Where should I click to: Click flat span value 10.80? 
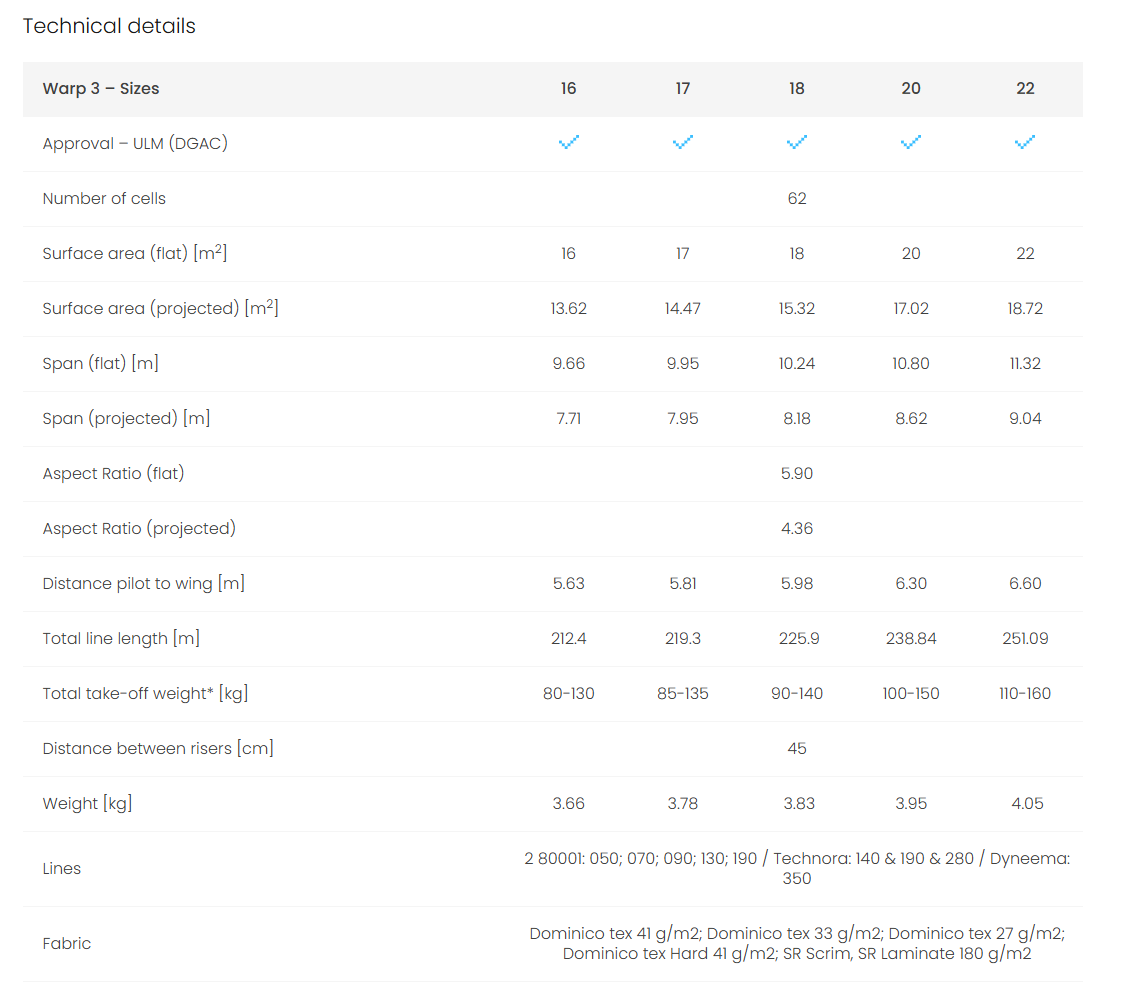click(911, 364)
